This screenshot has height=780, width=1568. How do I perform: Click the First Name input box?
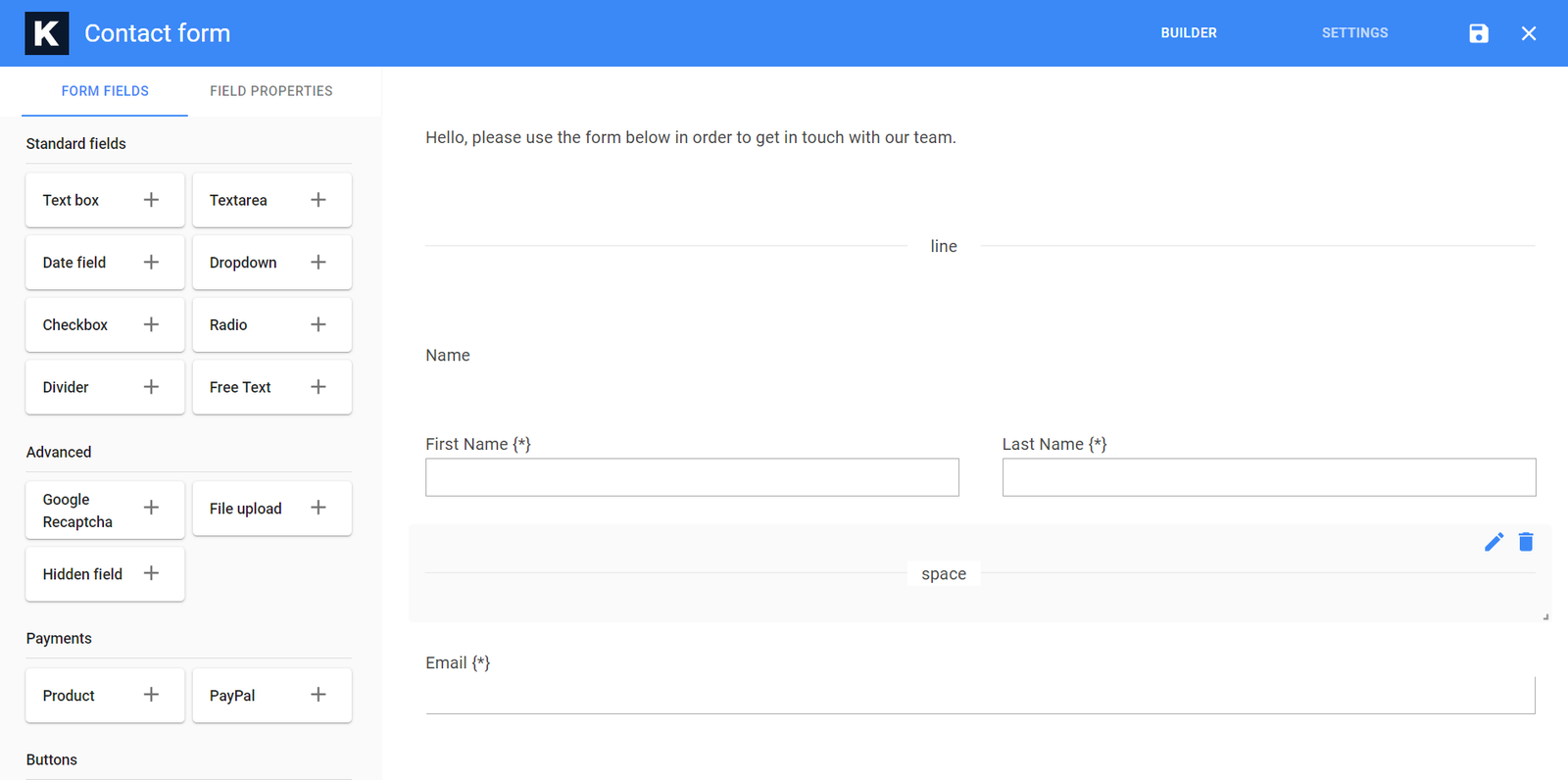click(692, 477)
